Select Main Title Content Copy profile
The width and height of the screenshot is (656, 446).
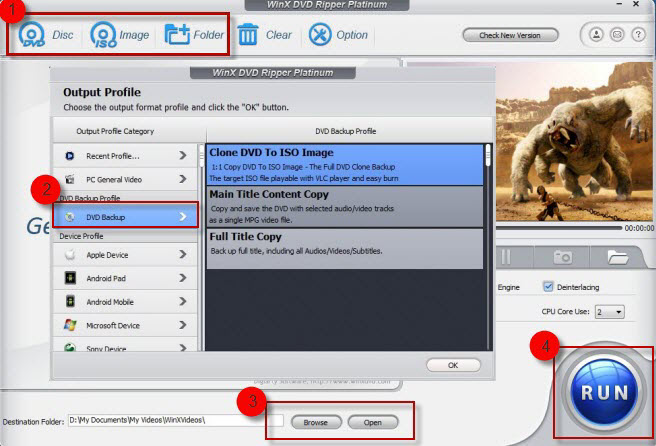(345, 207)
